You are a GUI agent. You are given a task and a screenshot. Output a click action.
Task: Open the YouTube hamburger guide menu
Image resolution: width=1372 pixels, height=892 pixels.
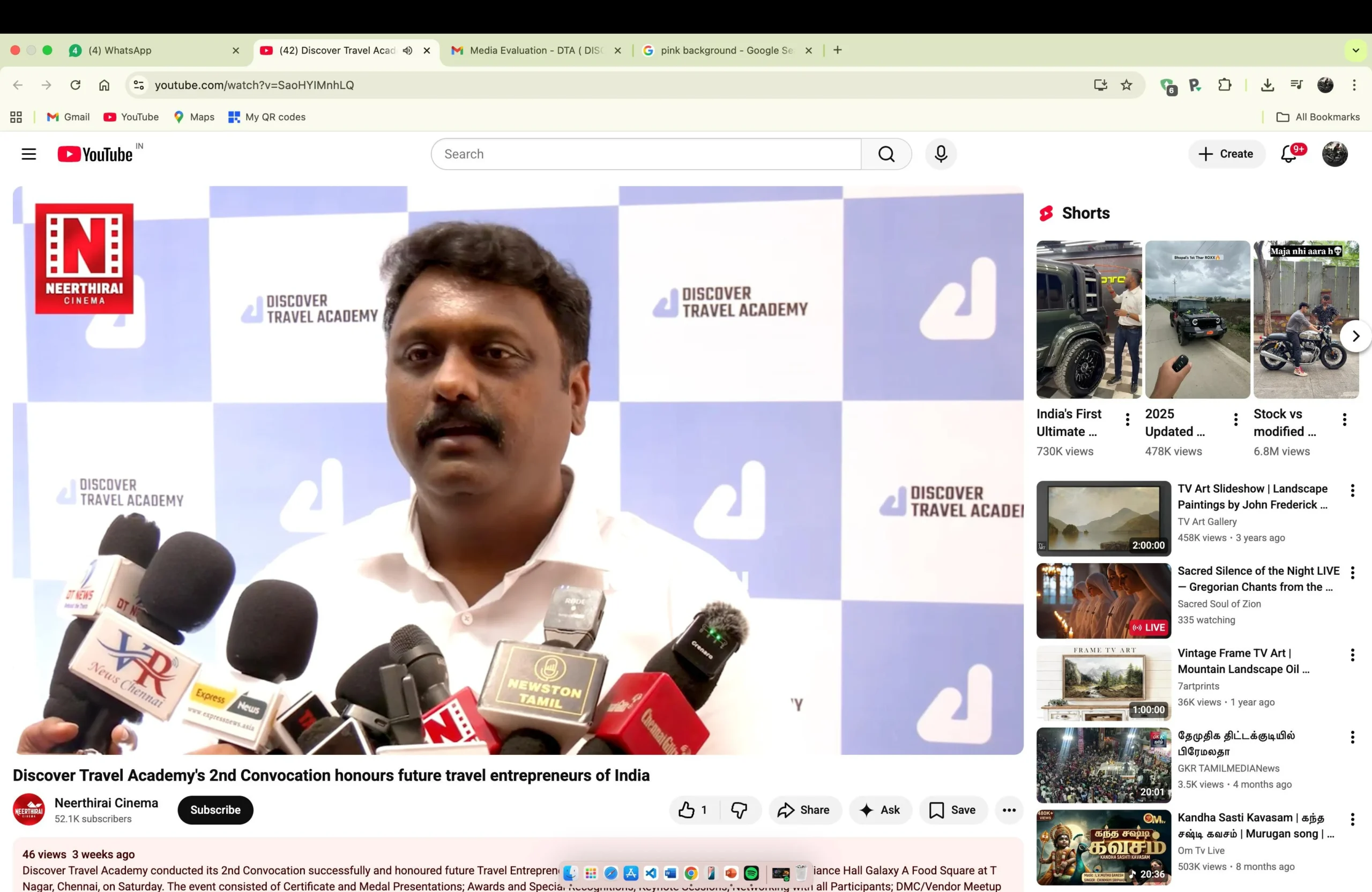click(29, 154)
